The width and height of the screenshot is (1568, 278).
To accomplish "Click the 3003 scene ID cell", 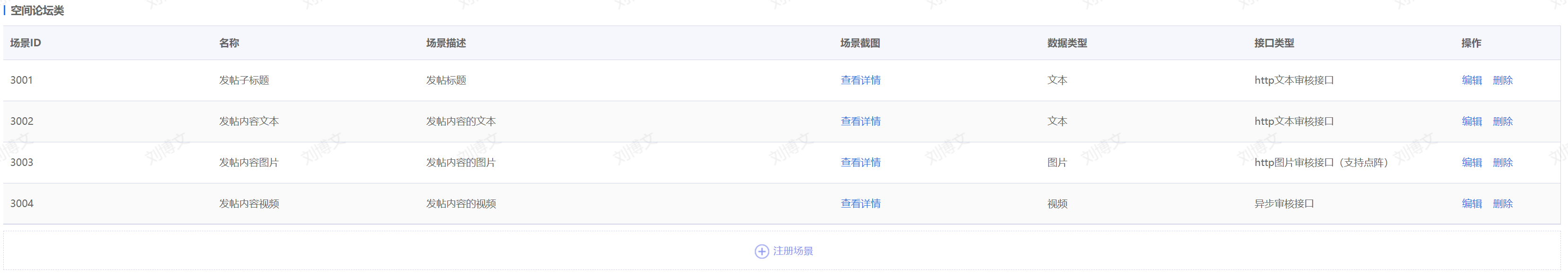I will 21,163.
